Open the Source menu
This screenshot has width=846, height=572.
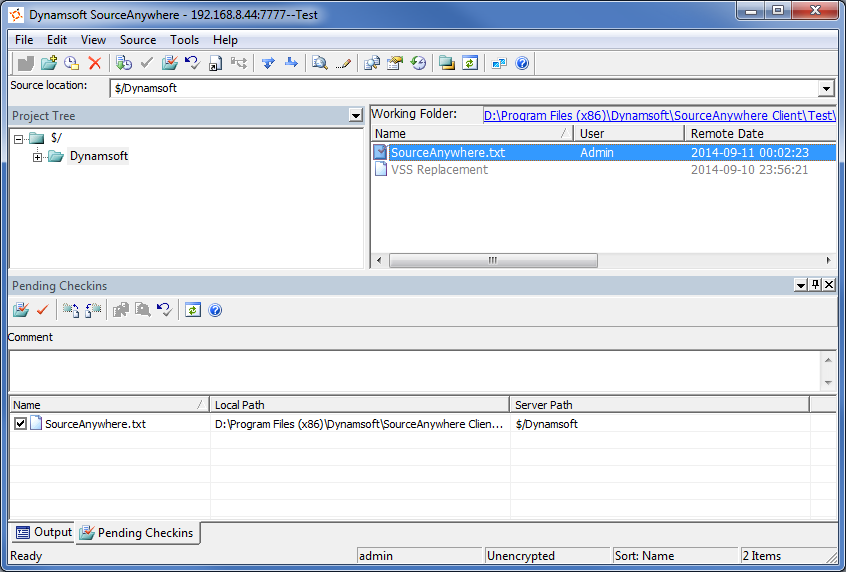click(137, 40)
